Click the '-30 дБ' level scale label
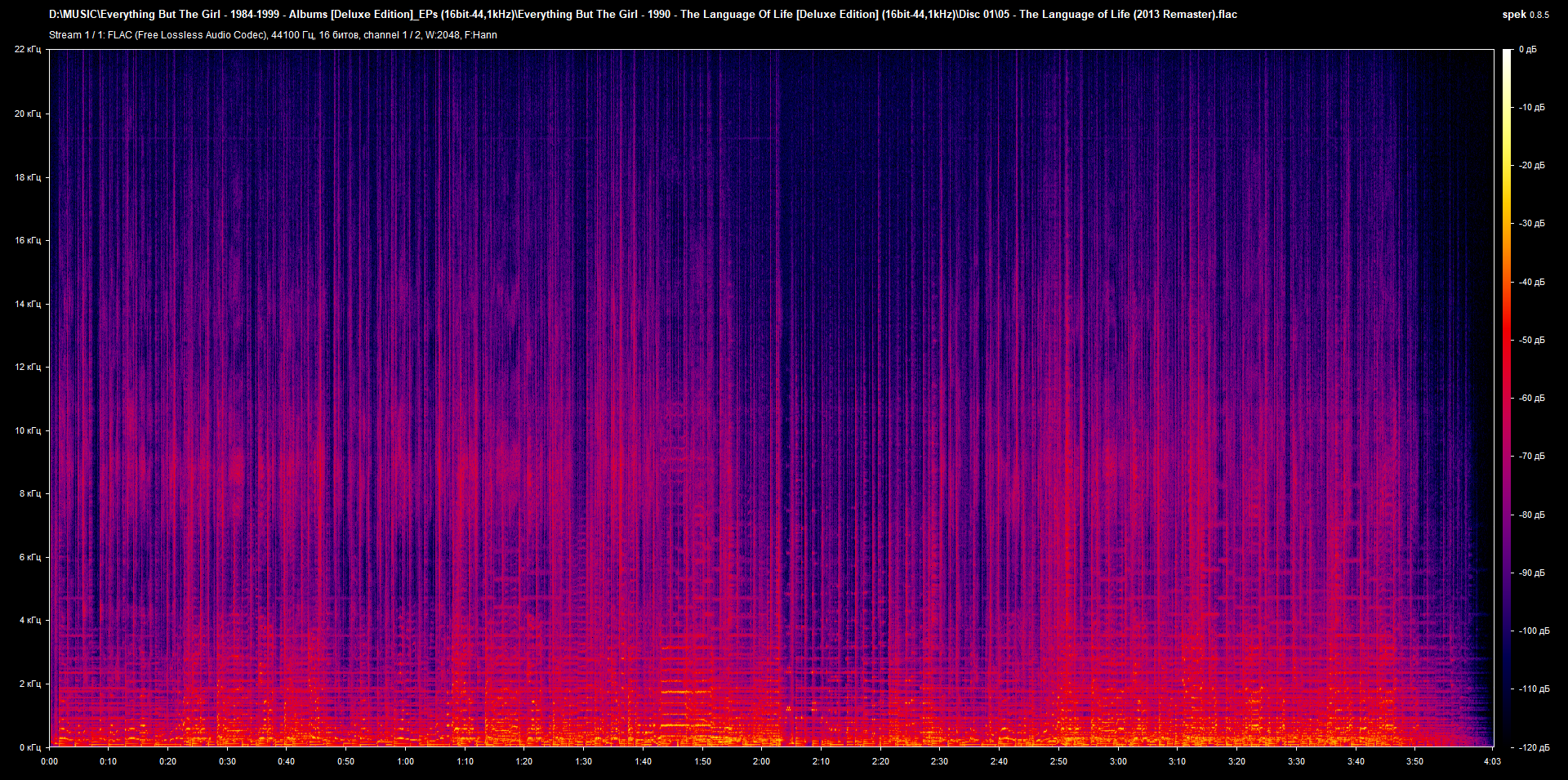 pos(1531,223)
